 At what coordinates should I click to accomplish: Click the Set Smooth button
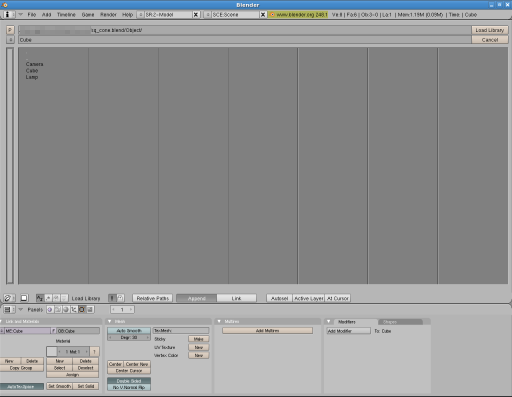[59, 386]
